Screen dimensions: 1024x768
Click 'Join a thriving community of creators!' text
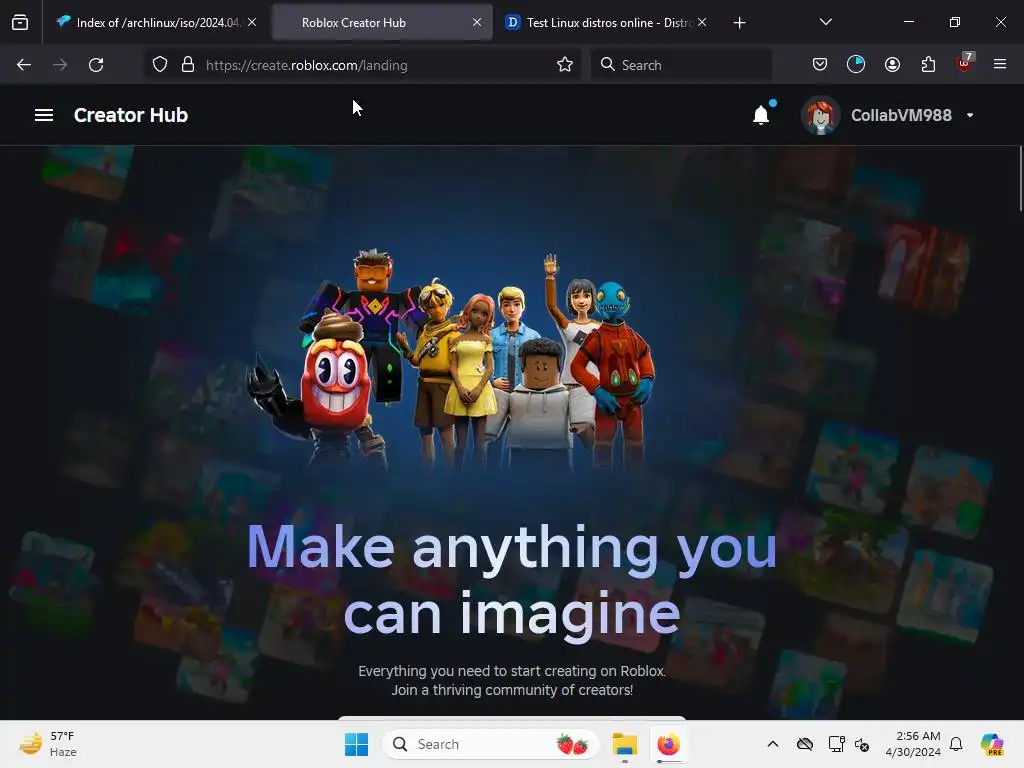(512, 690)
